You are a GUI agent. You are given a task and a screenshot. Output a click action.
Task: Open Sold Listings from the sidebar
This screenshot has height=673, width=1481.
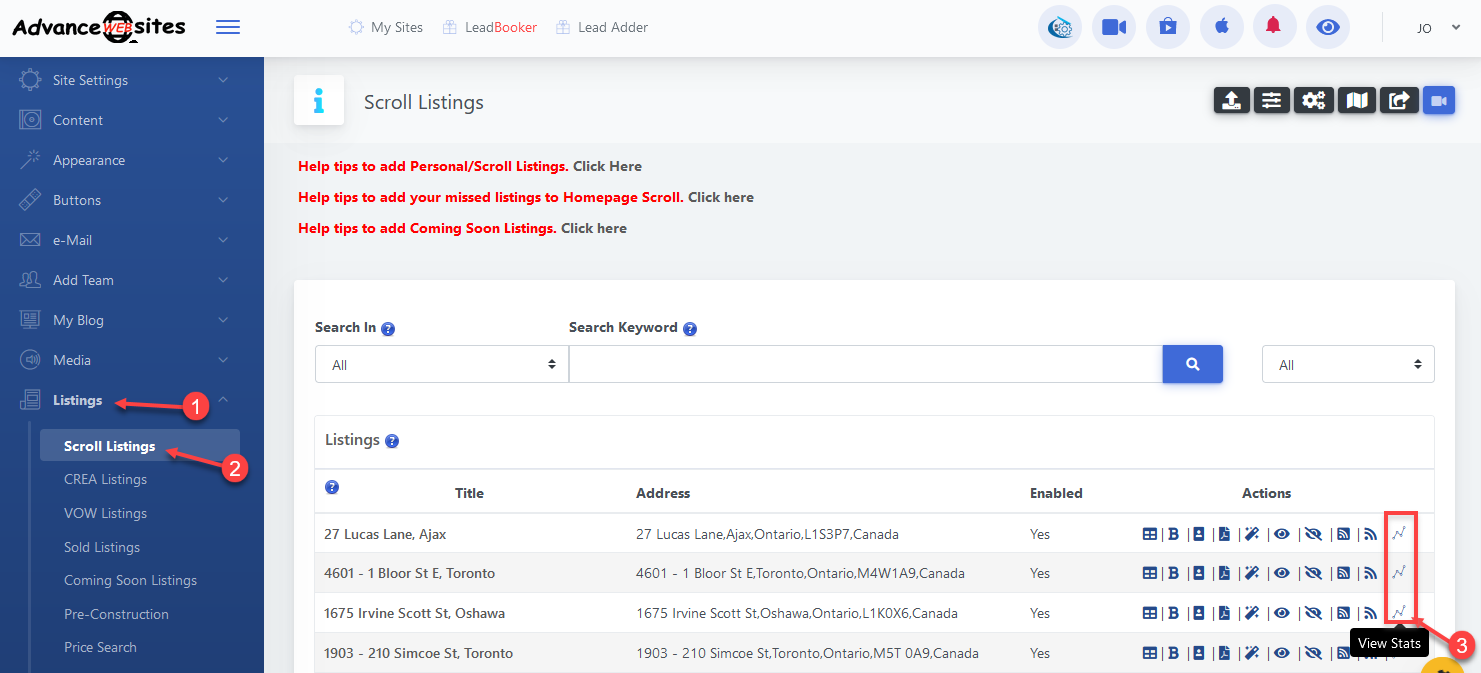tap(102, 547)
